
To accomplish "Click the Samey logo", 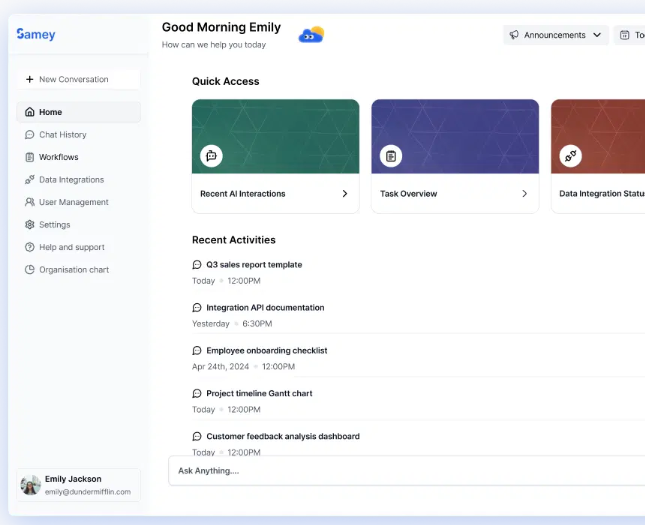I will click(36, 34).
